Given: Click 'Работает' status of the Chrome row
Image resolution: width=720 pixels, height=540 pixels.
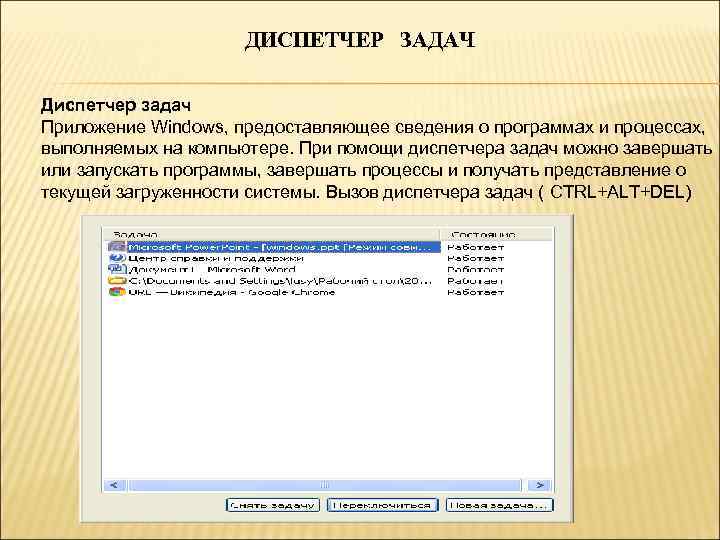Looking at the screenshot, I should click(x=476, y=292).
